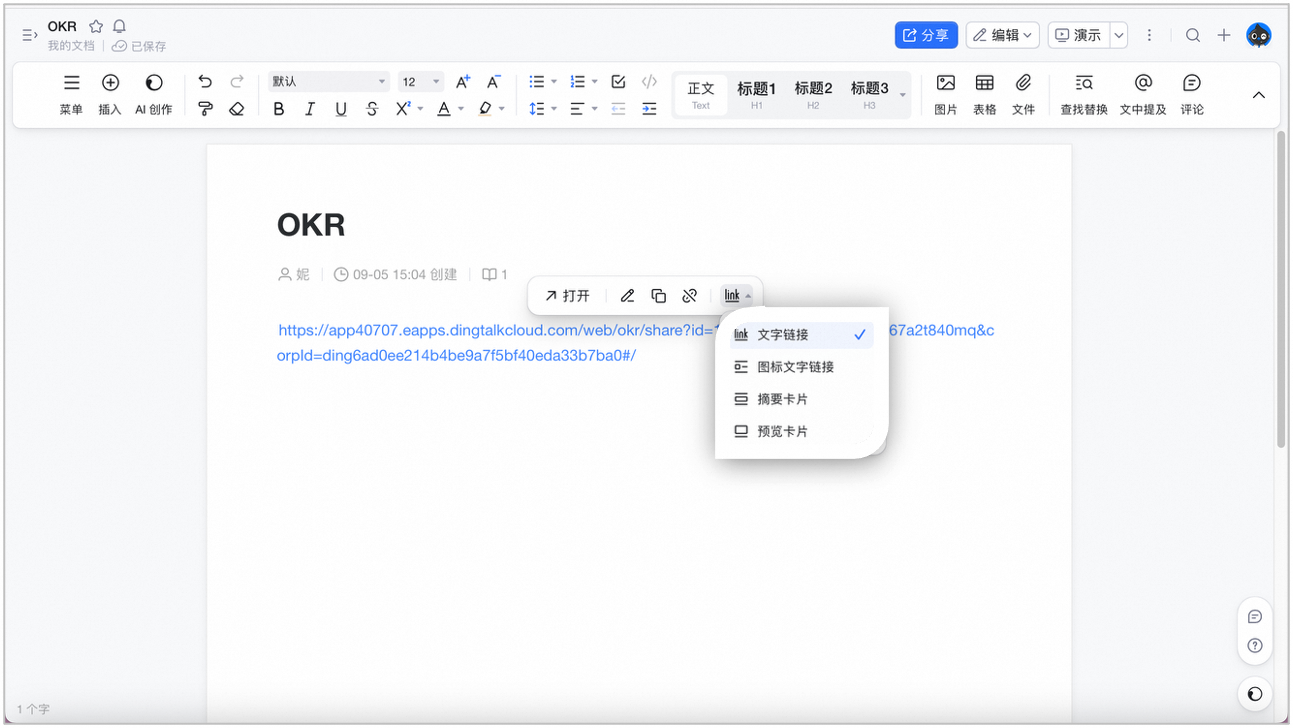Click the blue 分享 button

pos(926,35)
